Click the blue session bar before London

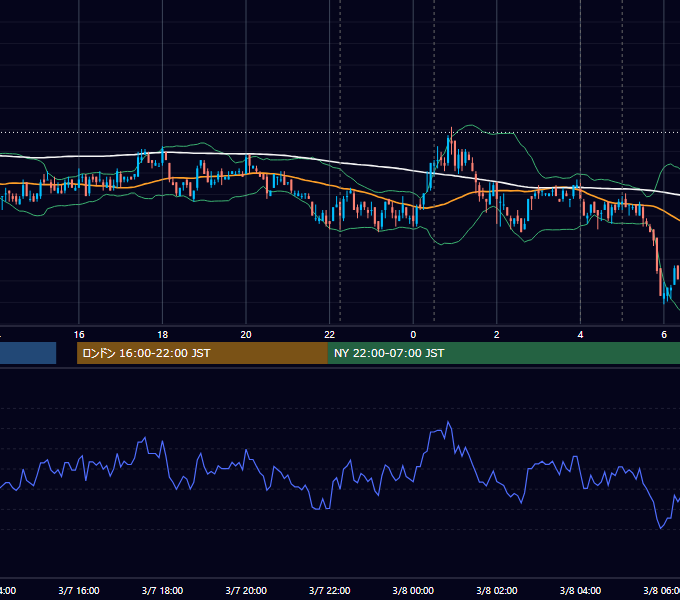28,353
